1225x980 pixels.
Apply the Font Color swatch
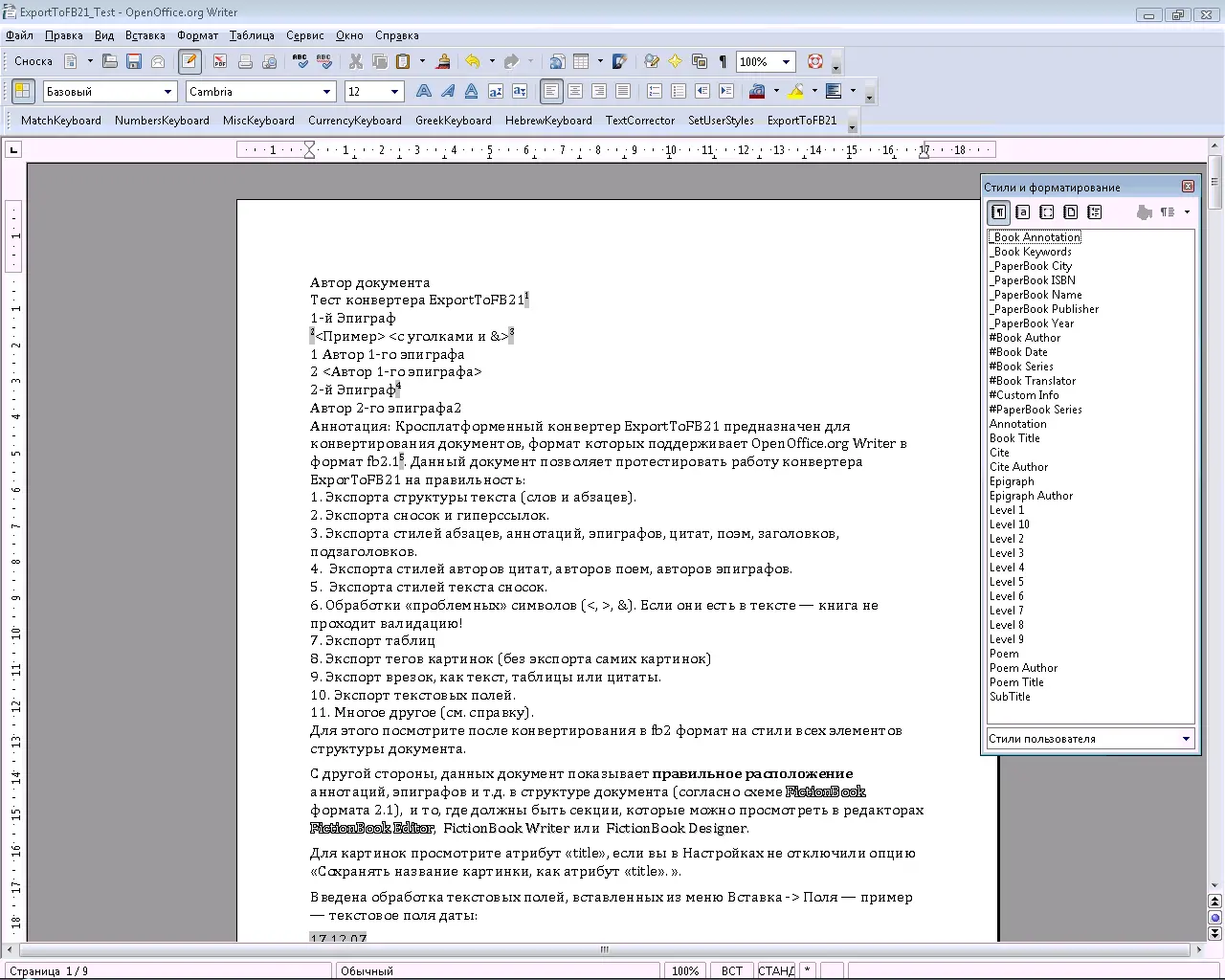point(757,91)
